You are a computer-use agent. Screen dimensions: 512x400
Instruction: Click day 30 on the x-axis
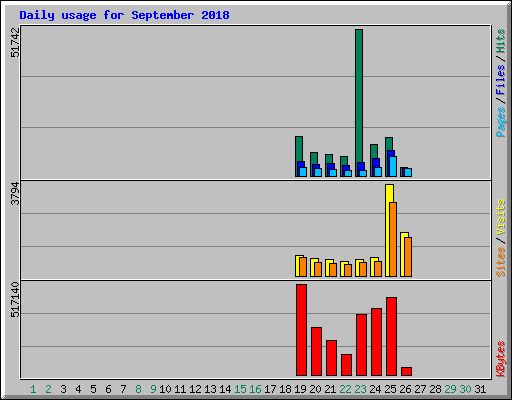pyautogui.click(x=465, y=389)
